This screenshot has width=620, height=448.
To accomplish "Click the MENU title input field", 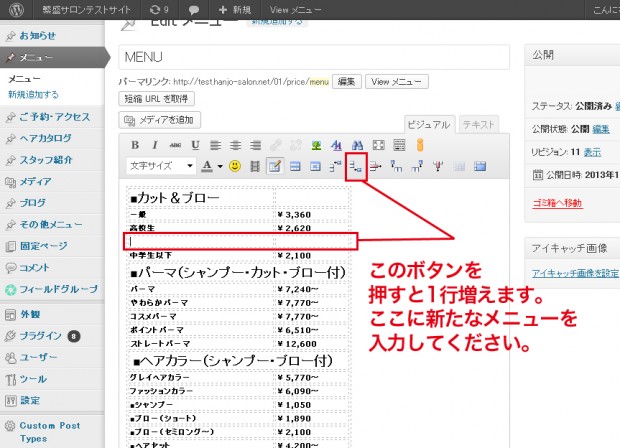I will pos(315,57).
